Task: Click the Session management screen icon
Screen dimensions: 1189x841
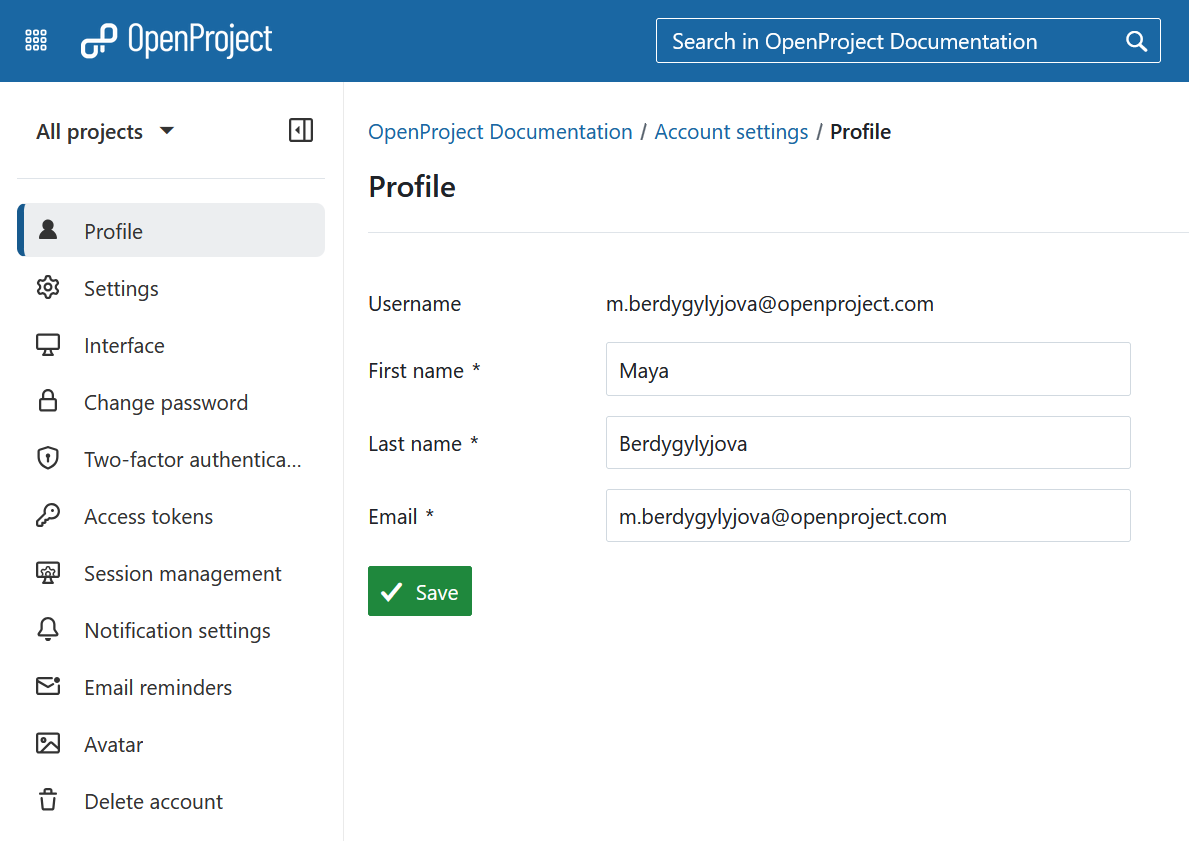Action: point(48,573)
